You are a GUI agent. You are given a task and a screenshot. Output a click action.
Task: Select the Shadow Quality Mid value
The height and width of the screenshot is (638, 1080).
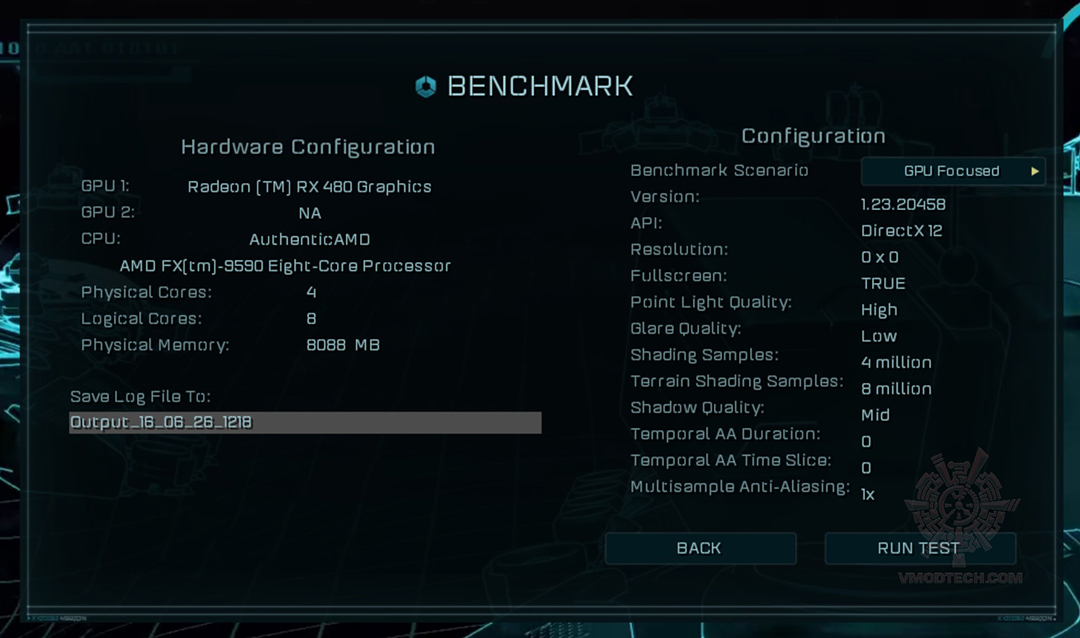875,414
